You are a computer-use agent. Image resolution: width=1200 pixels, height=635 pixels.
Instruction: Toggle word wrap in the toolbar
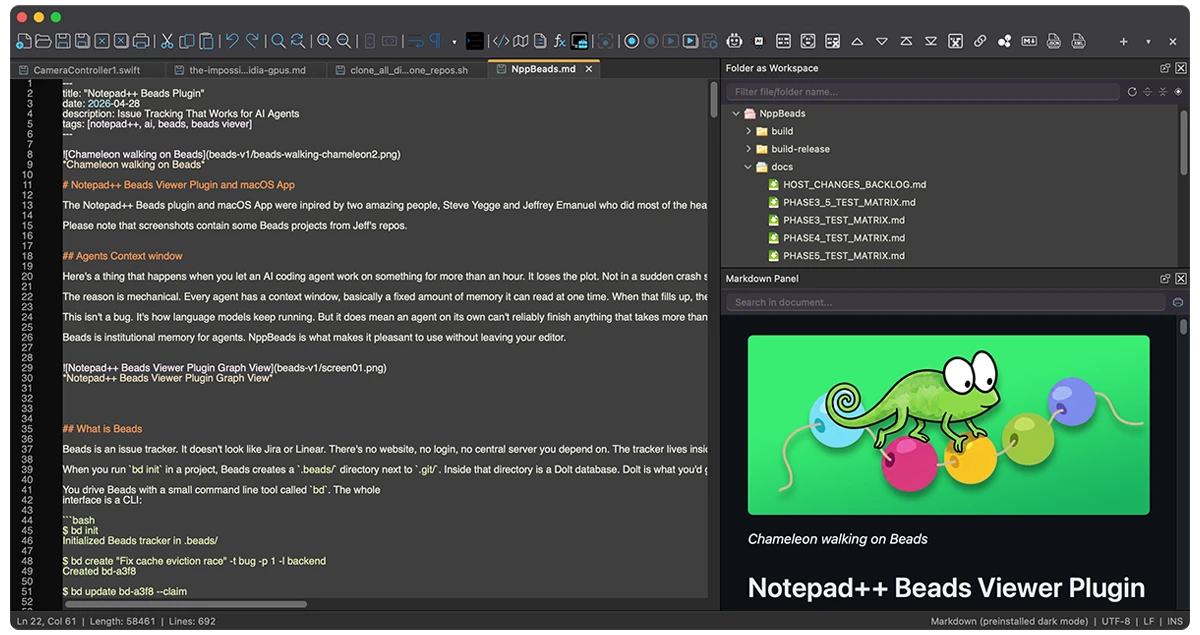415,41
